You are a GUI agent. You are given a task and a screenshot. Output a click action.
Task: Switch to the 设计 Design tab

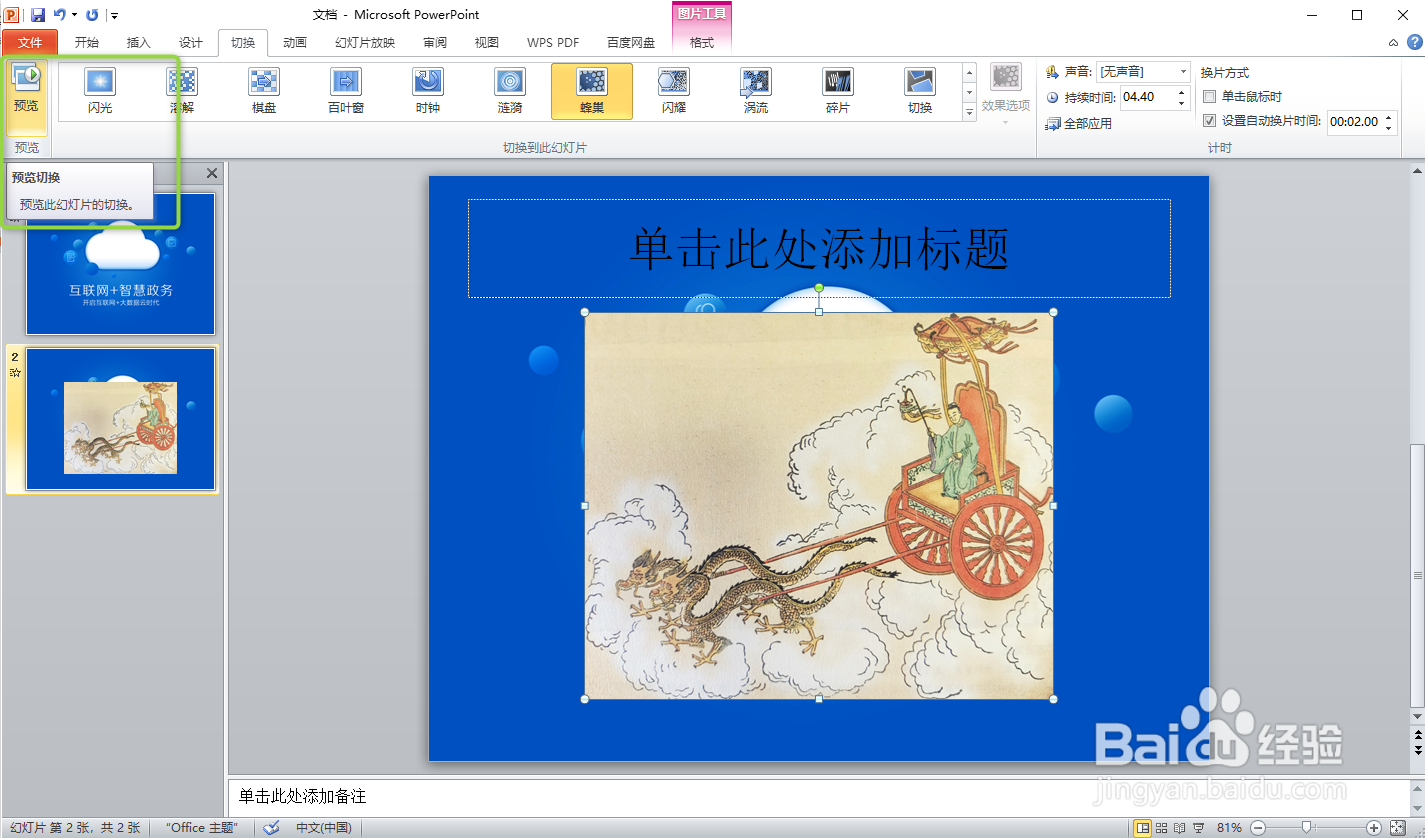(191, 43)
